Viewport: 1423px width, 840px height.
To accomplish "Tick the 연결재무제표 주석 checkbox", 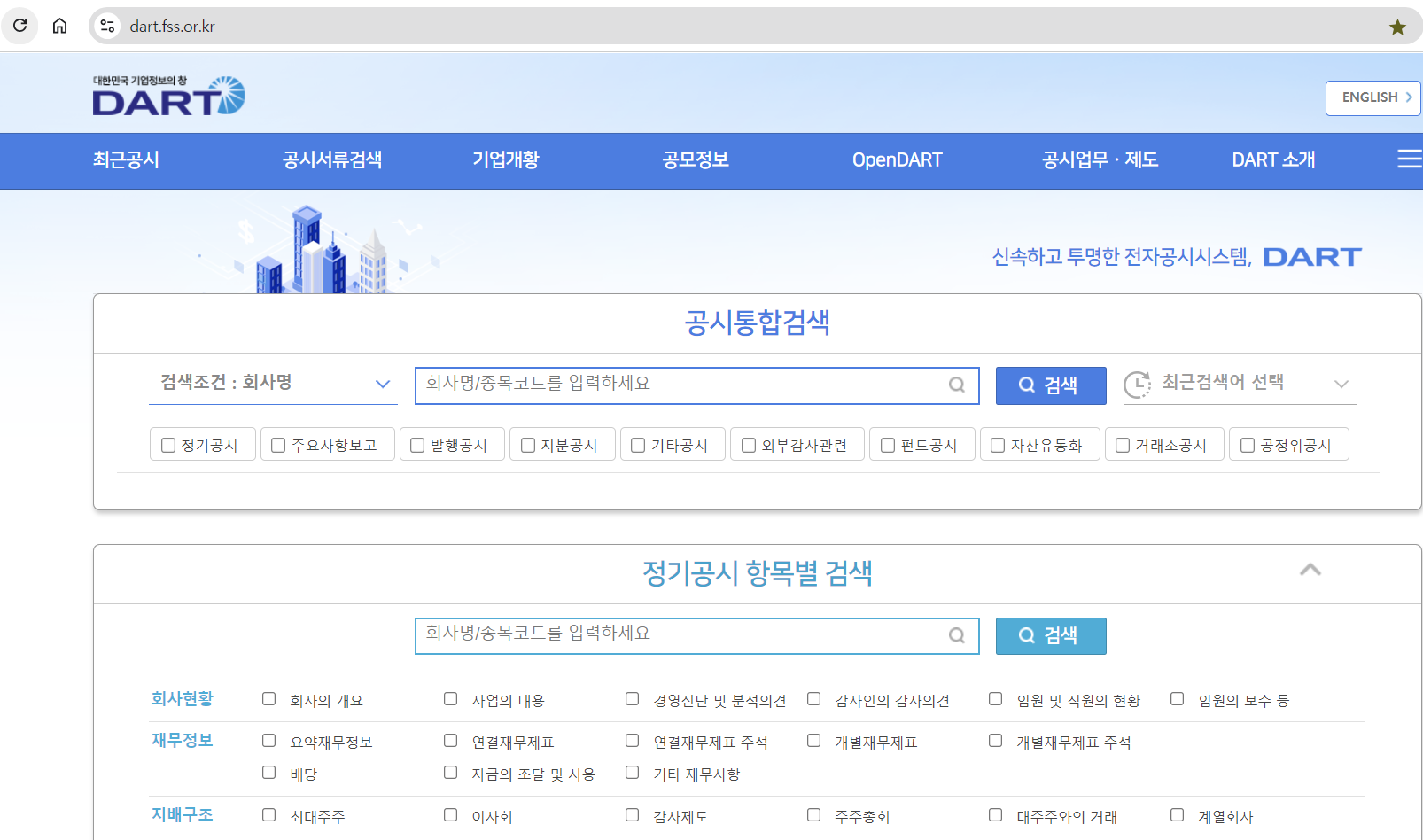I will click(633, 741).
